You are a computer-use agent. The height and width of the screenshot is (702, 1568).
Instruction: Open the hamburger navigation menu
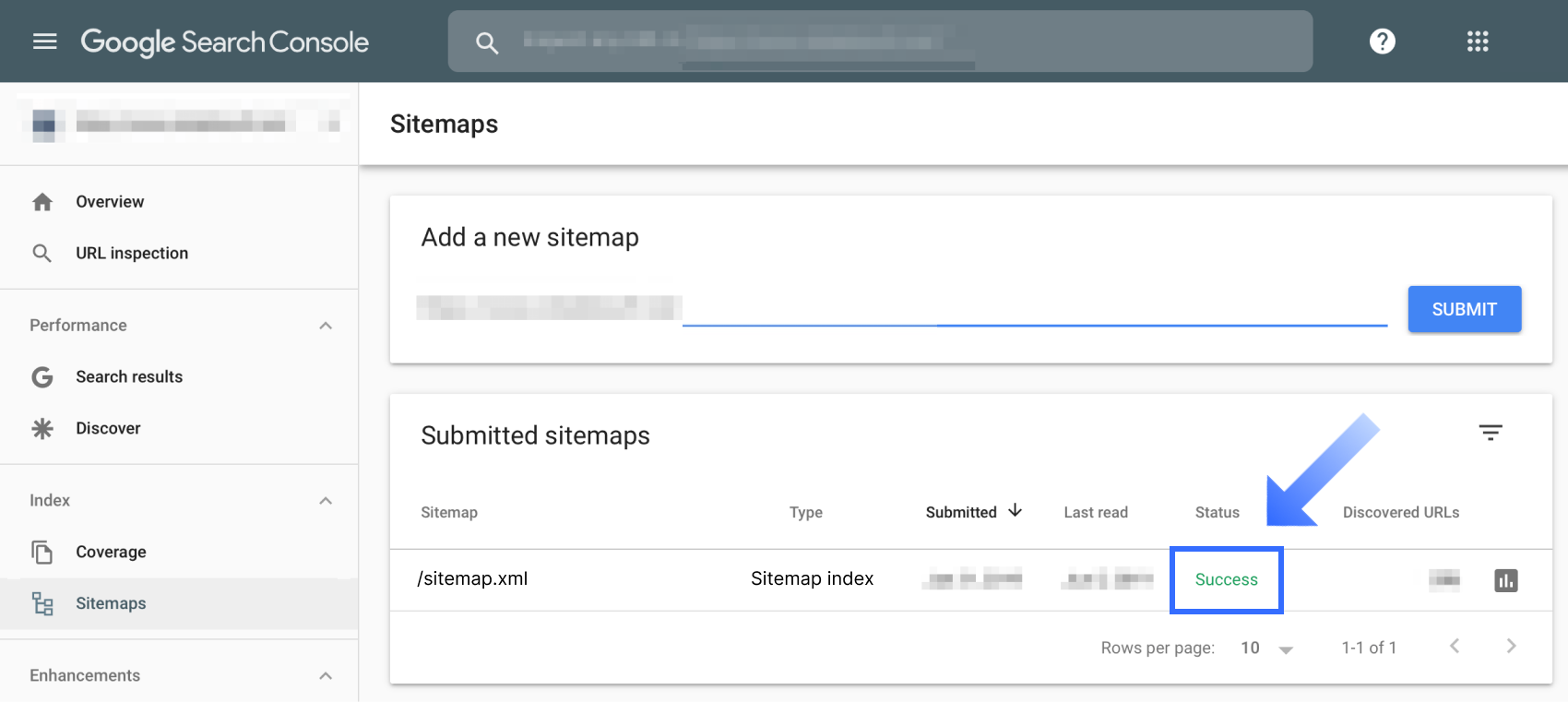click(44, 42)
